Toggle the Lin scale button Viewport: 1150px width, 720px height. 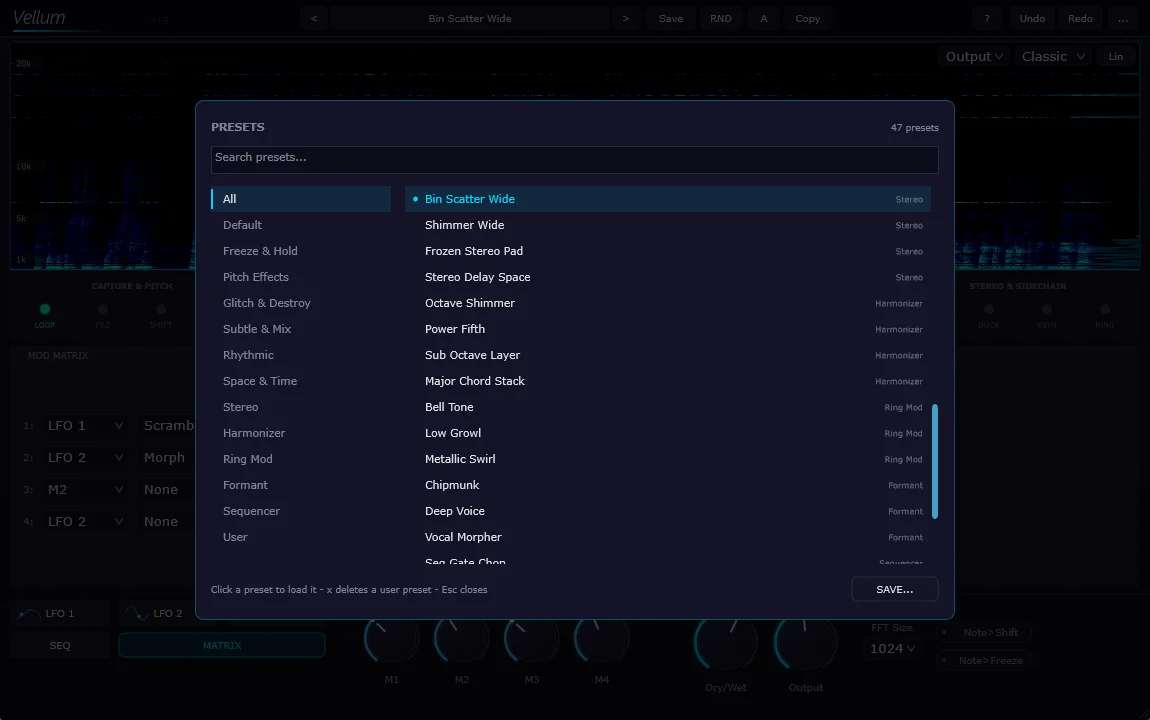pyautogui.click(x=1116, y=56)
